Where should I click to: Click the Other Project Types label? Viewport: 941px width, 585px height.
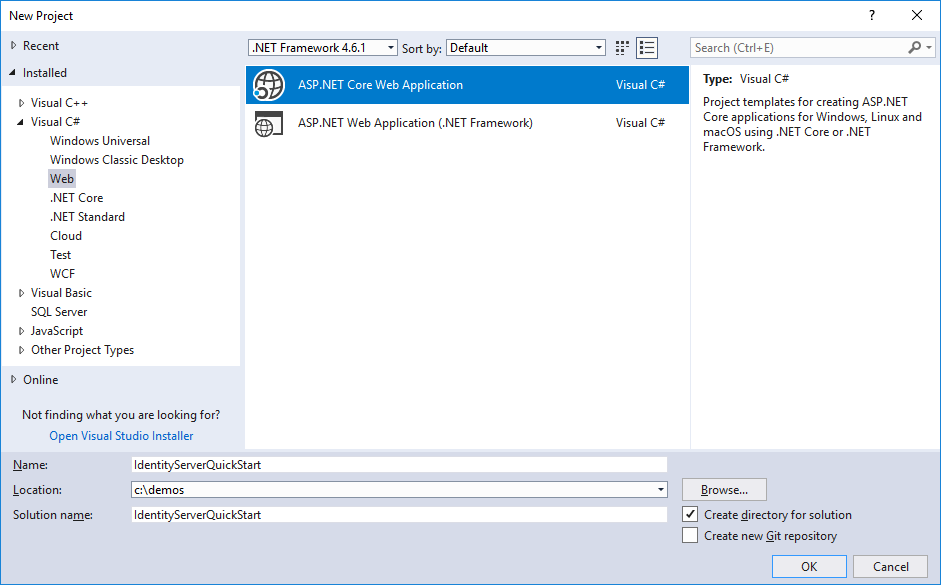tap(82, 350)
